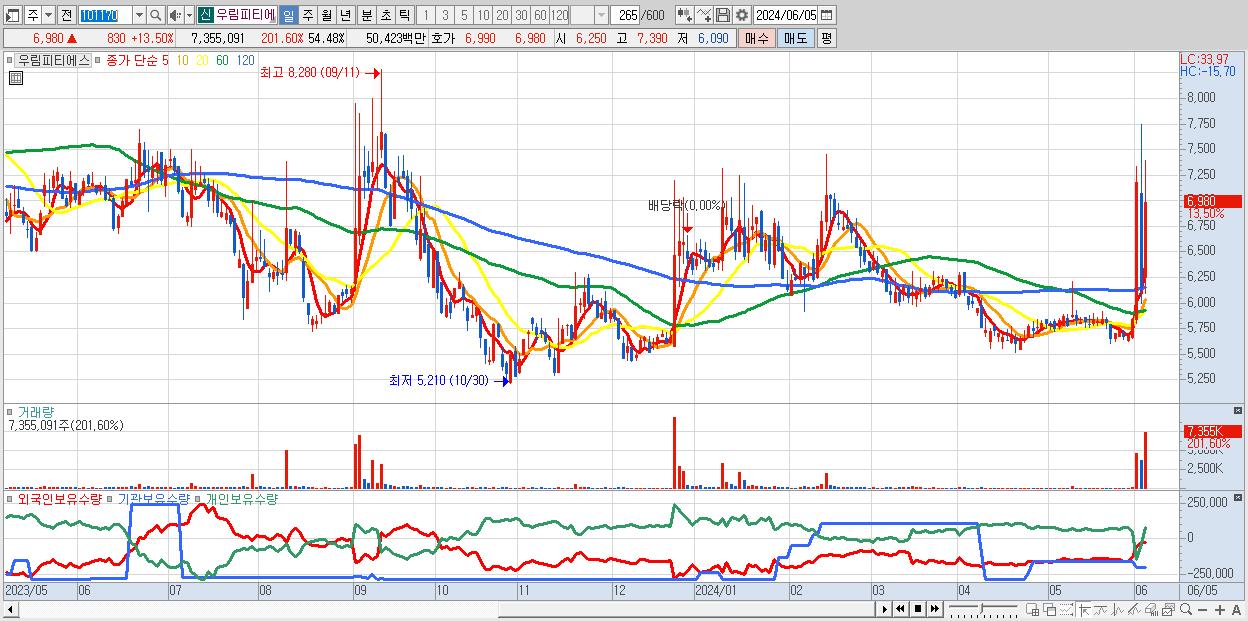The height and width of the screenshot is (621, 1248).
Task: Click the 매도 (sell) button
Action: (795, 39)
